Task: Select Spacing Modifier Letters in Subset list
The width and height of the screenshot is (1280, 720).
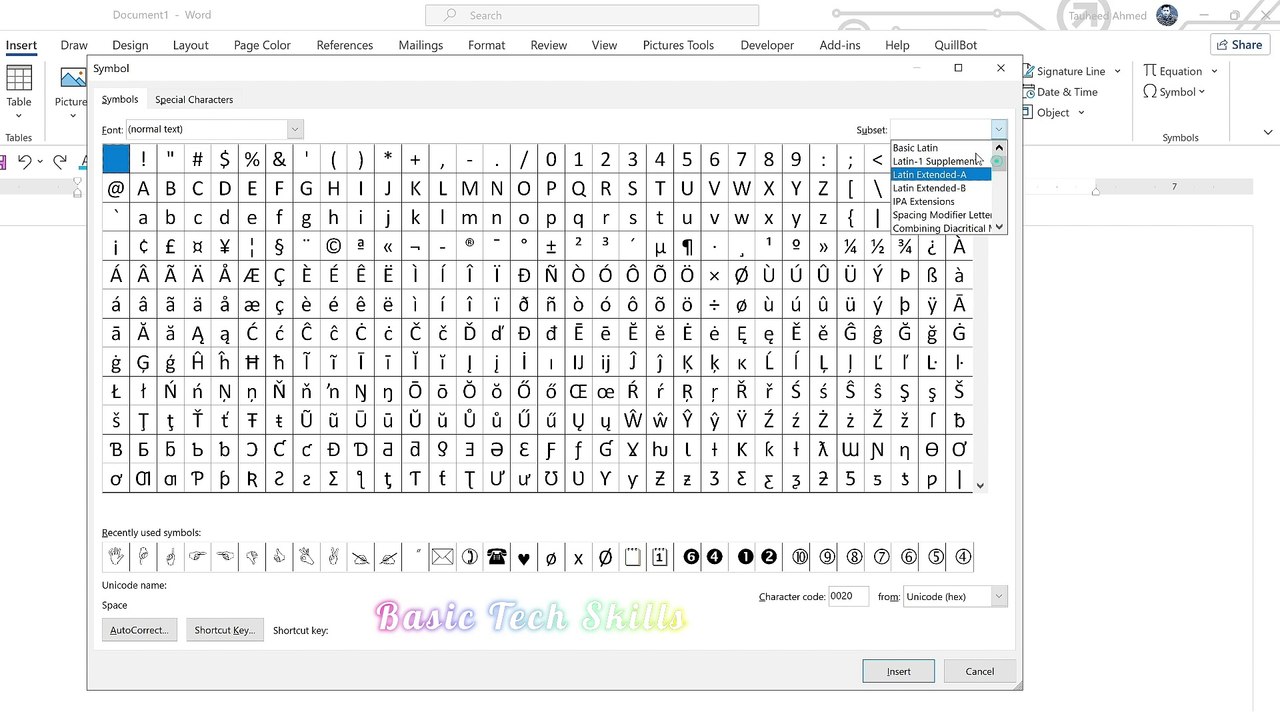Action: click(940, 215)
